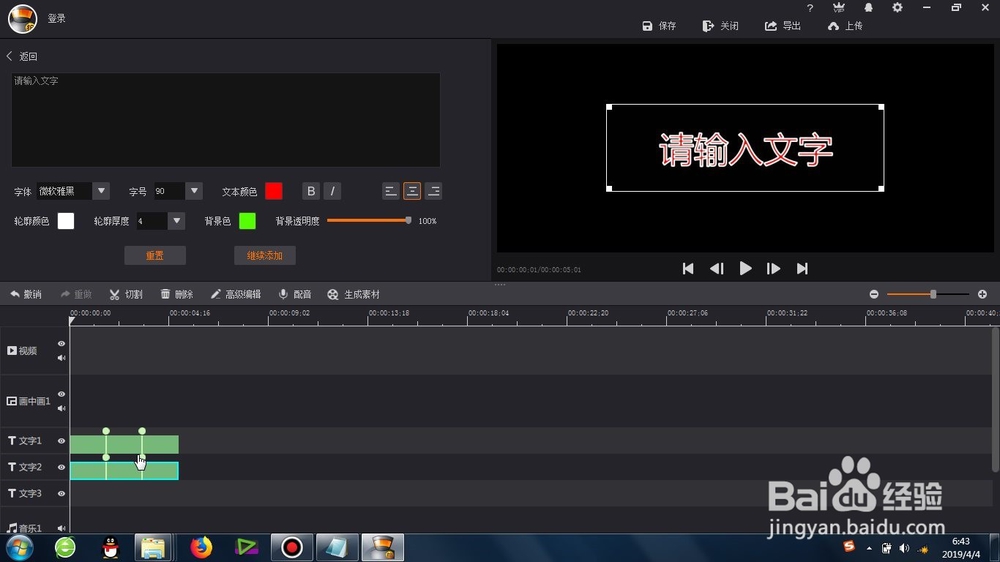Click the 配音 voiceover microphone button

[x=295, y=294]
